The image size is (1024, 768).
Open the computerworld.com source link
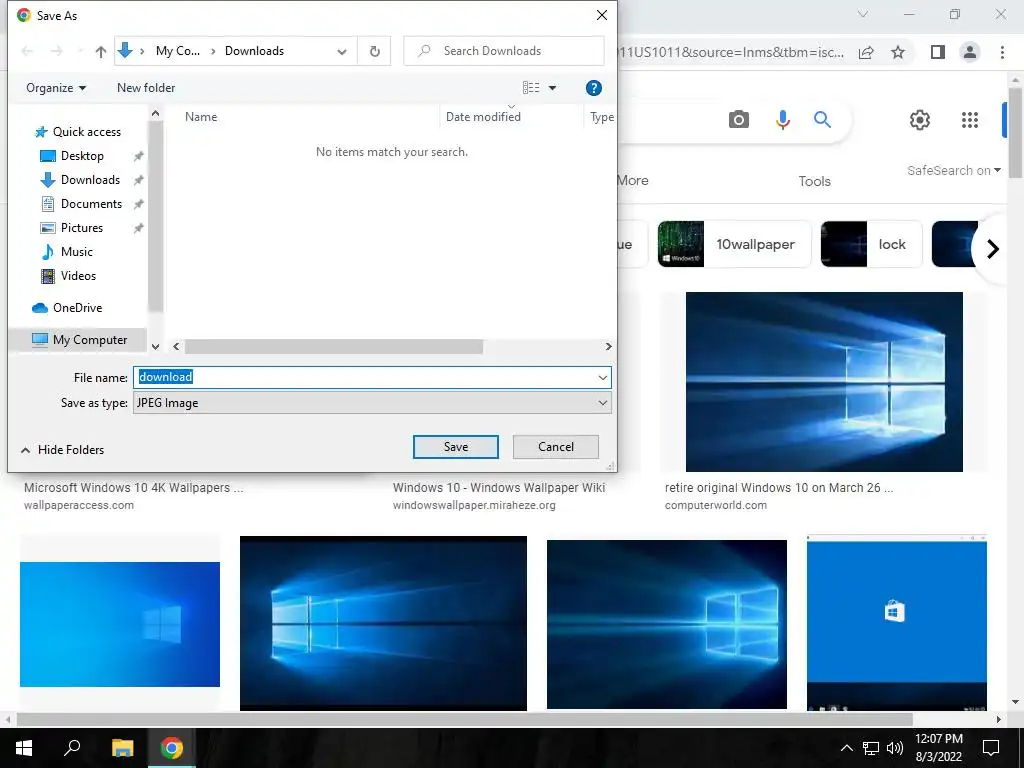tap(716, 505)
